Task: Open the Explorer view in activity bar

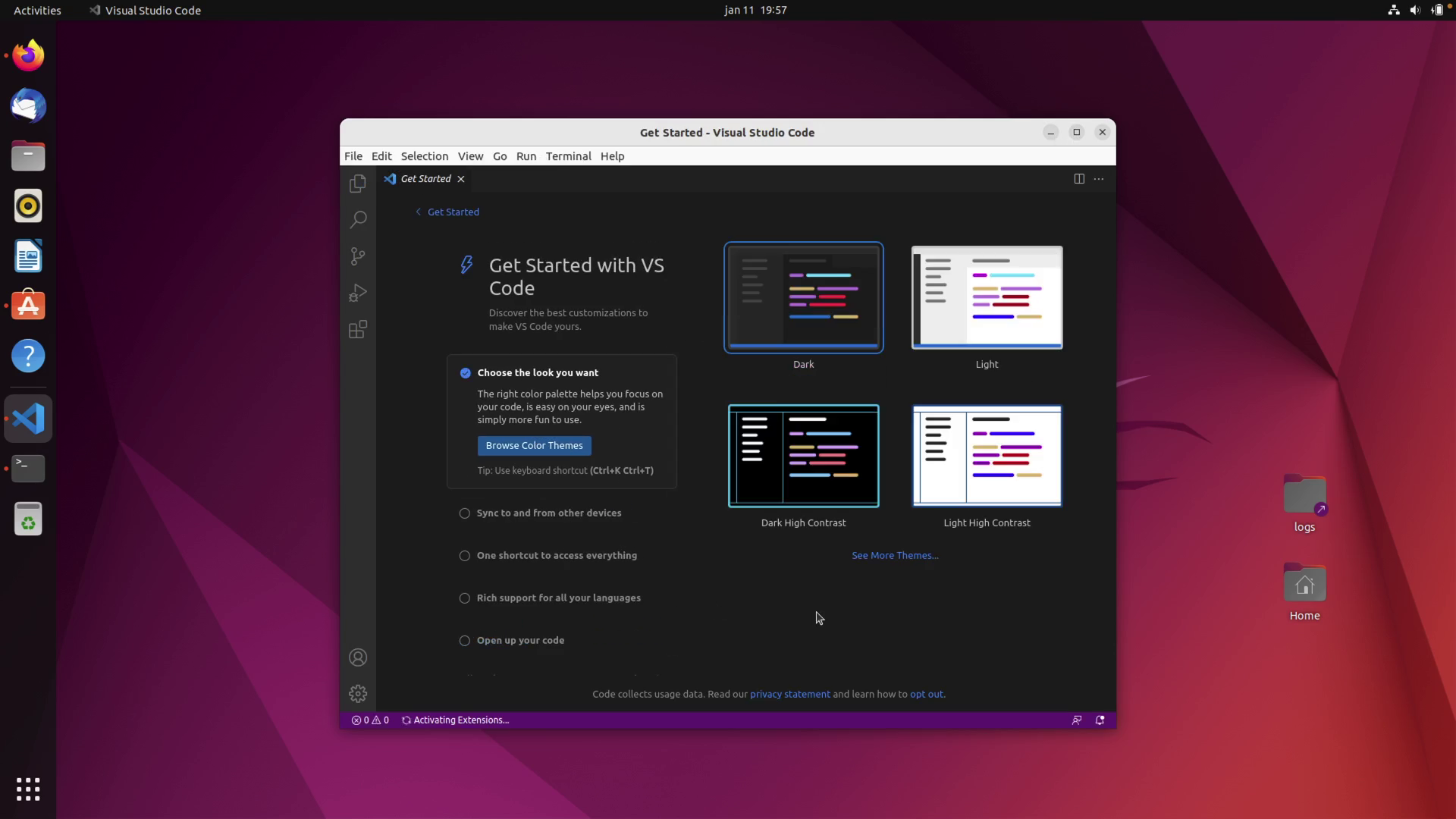Action: point(358,184)
